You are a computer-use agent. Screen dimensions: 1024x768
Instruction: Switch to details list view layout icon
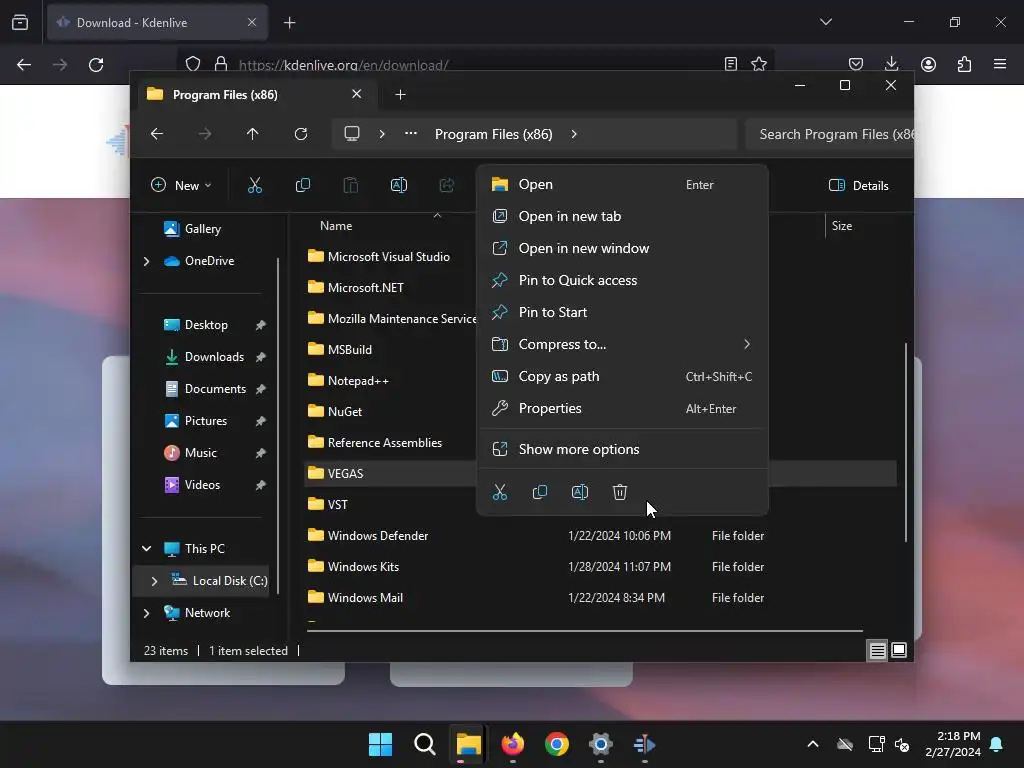click(x=877, y=650)
